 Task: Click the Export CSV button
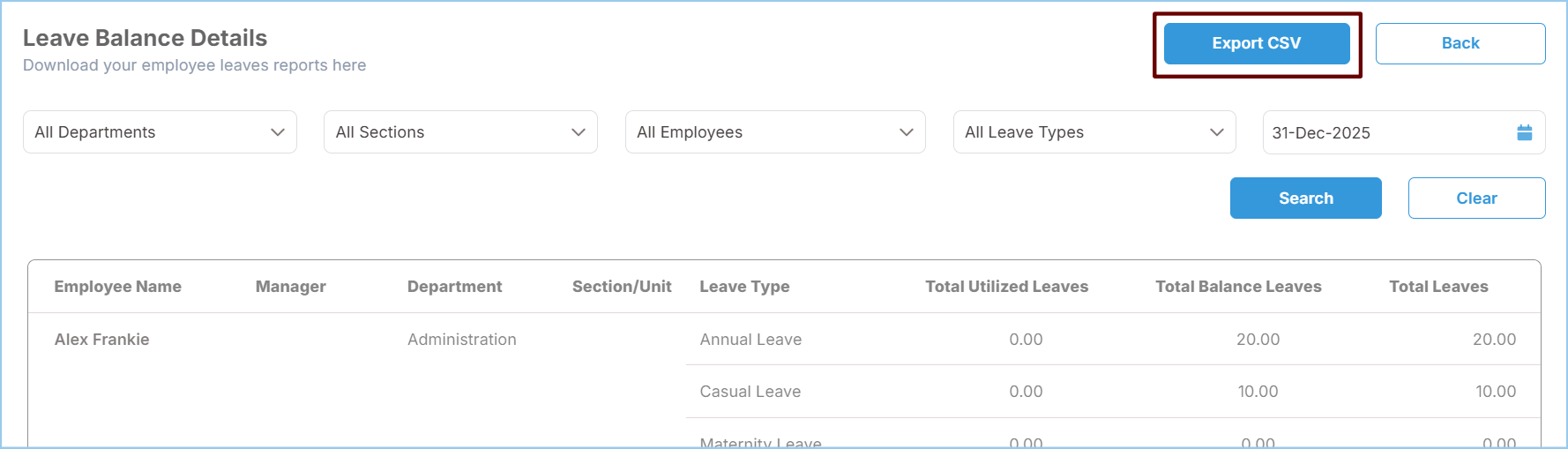[1256, 43]
